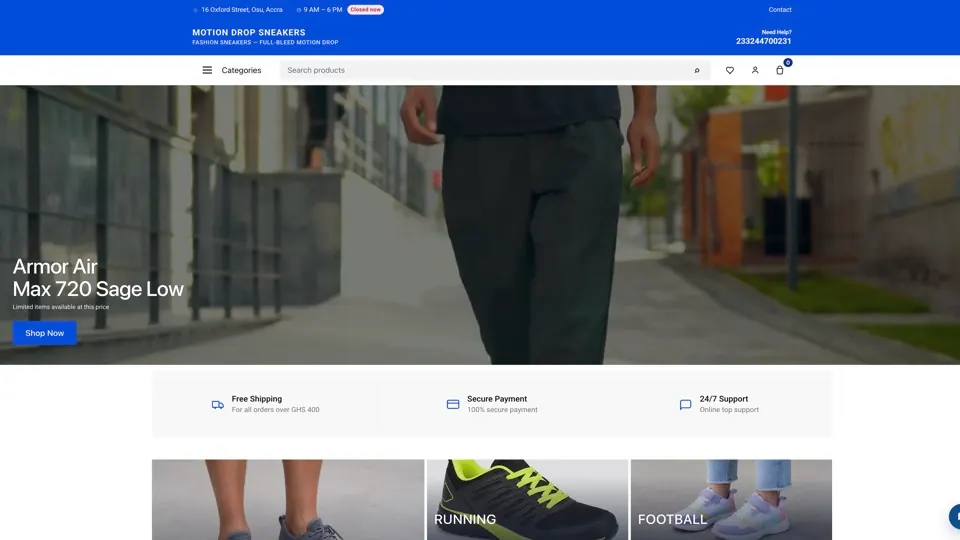Viewport: 960px width, 540px height.
Task: Open the user account icon
Action: (755, 70)
